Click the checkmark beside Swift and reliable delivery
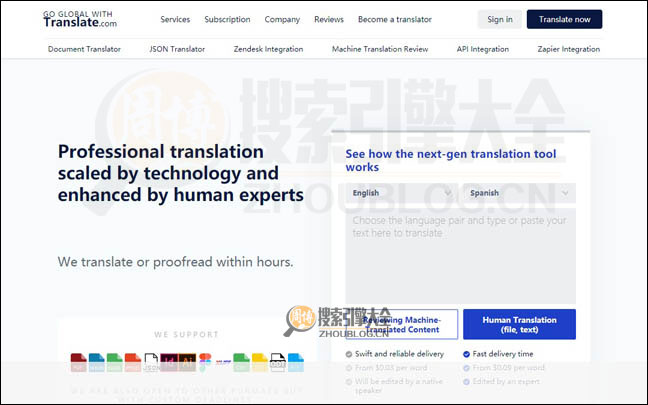Viewport: 648px width, 405px height. 349,354
